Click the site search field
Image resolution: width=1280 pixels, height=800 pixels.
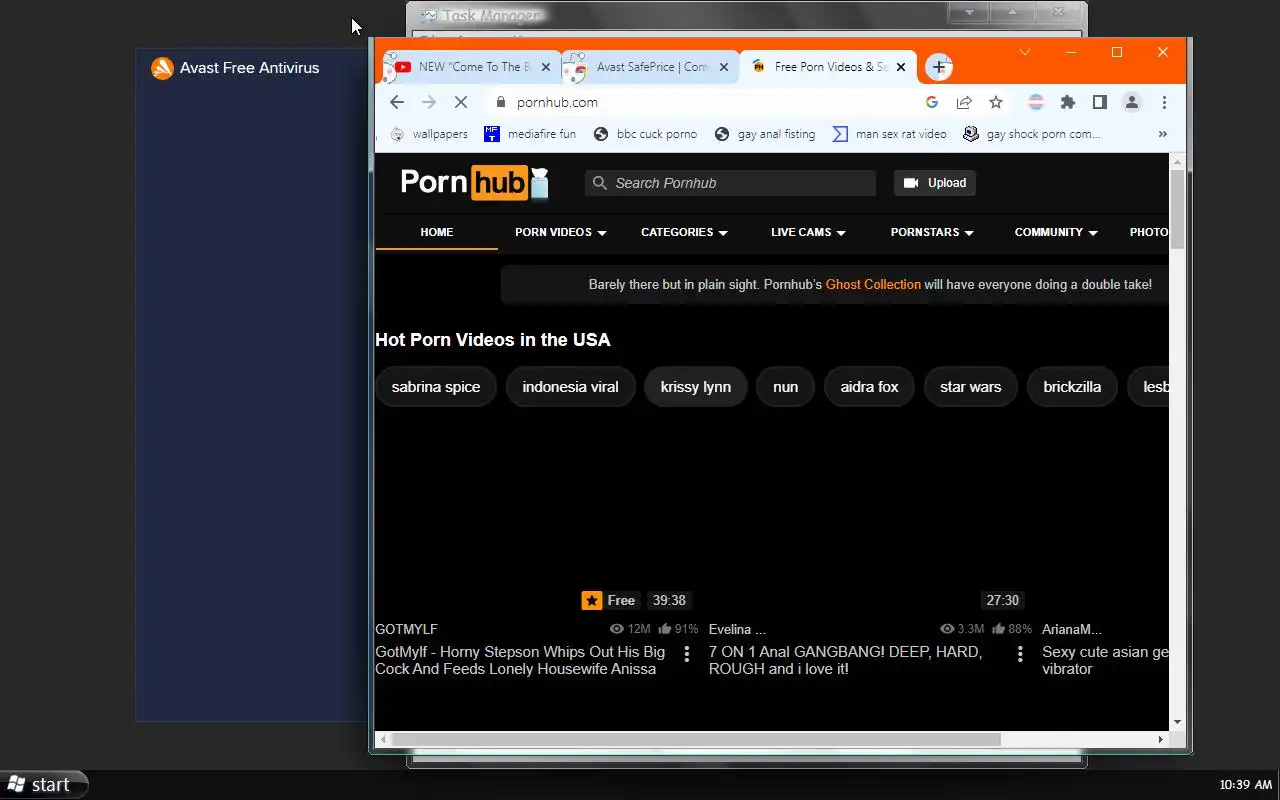pyautogui.click(x=730, y=183)
